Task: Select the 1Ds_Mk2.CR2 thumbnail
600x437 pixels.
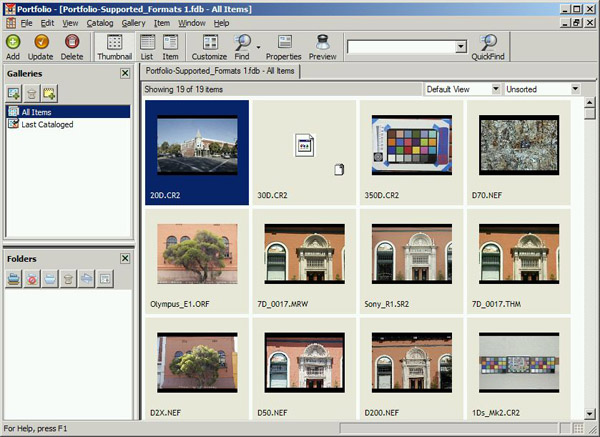Action: (x=519, y=369)
